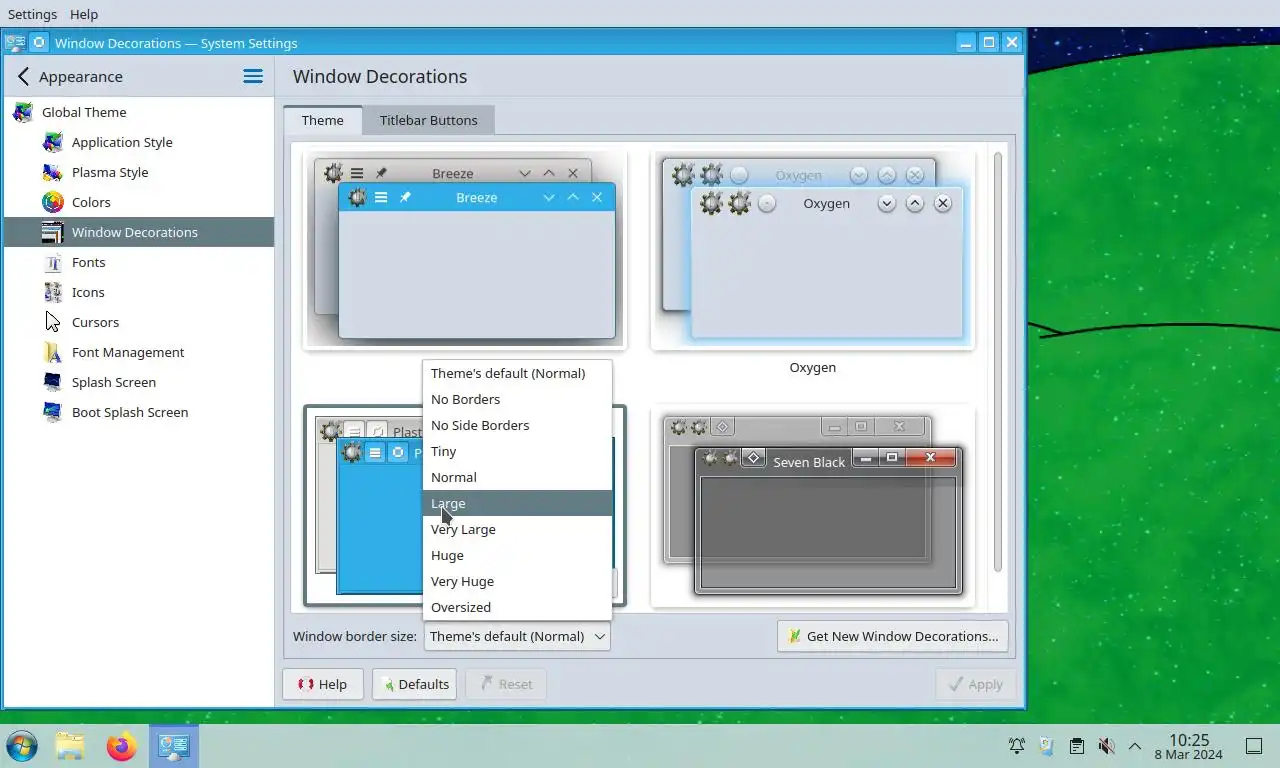
Task: Select No Side Borders option
Action: tap(517, 425)
